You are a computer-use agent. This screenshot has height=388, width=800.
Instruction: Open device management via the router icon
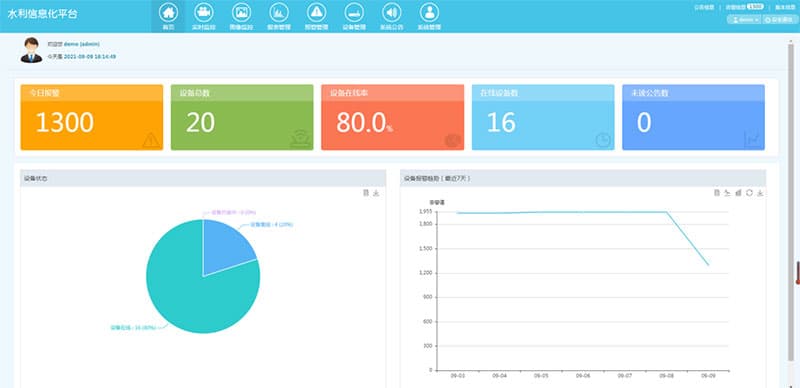354,12
